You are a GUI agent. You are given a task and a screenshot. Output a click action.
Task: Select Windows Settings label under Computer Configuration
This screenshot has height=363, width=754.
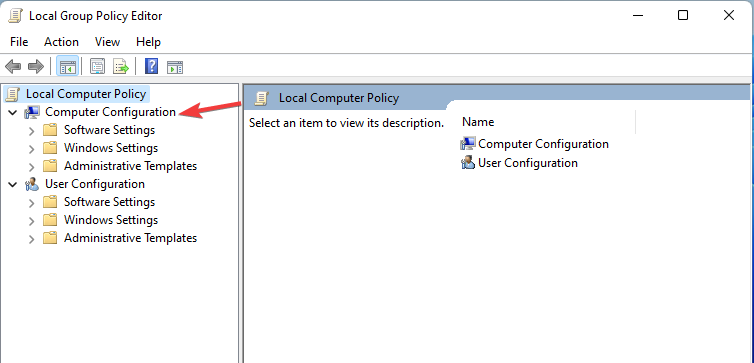click(111, 148)
